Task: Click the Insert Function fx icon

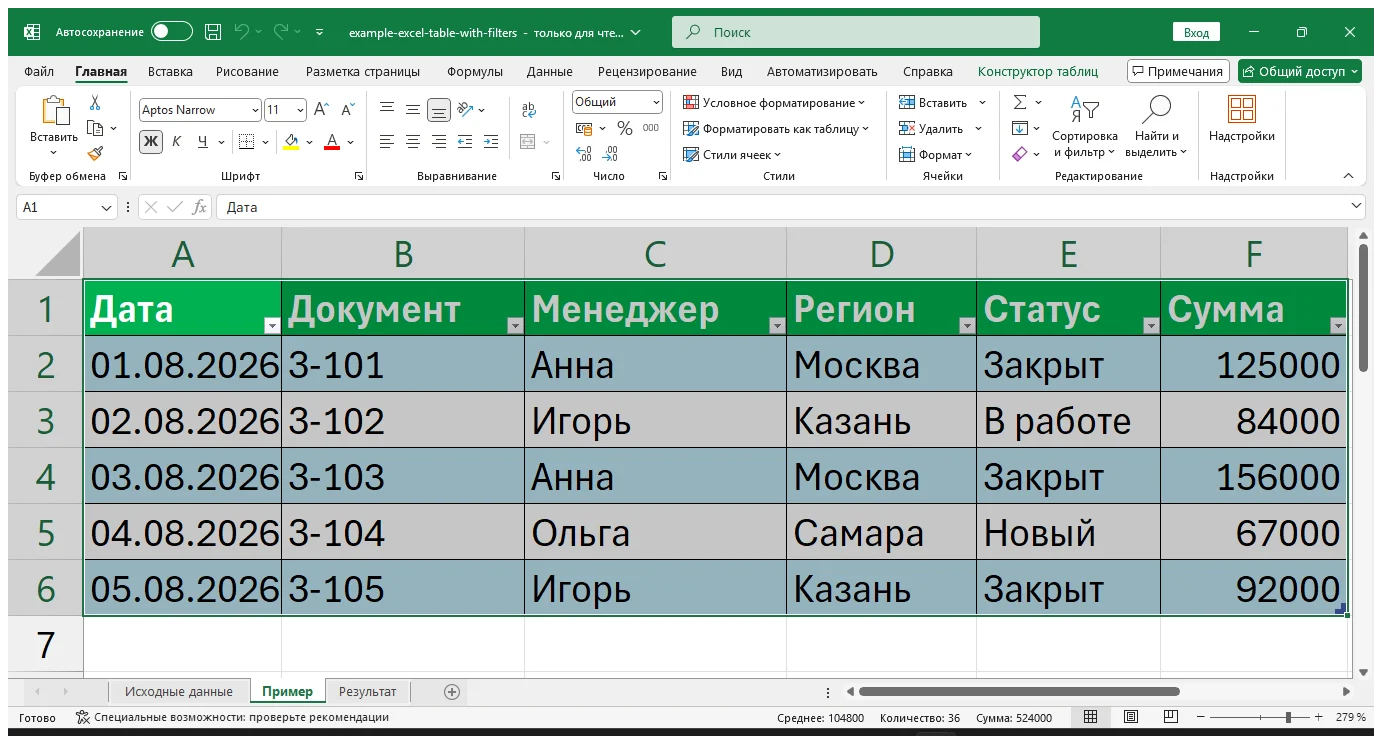Action: pos(199,207)
